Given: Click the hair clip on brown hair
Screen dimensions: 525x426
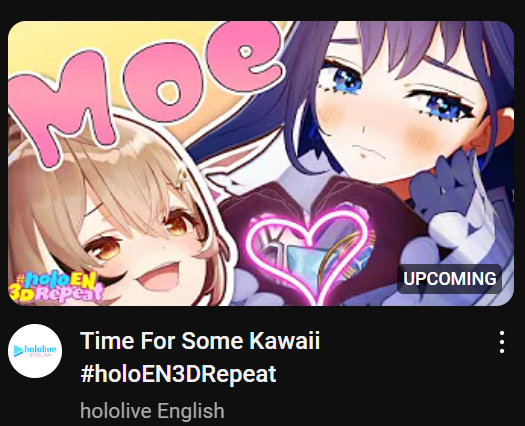Looking at the screenshot, I should pos(182,176).
